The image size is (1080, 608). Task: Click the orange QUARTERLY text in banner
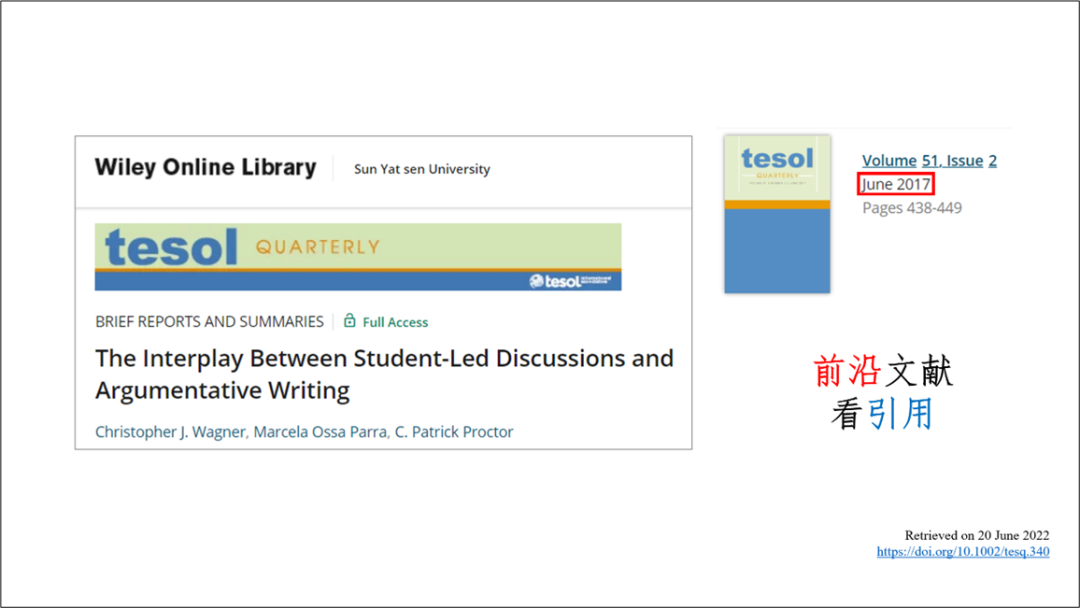pos(317,247)
